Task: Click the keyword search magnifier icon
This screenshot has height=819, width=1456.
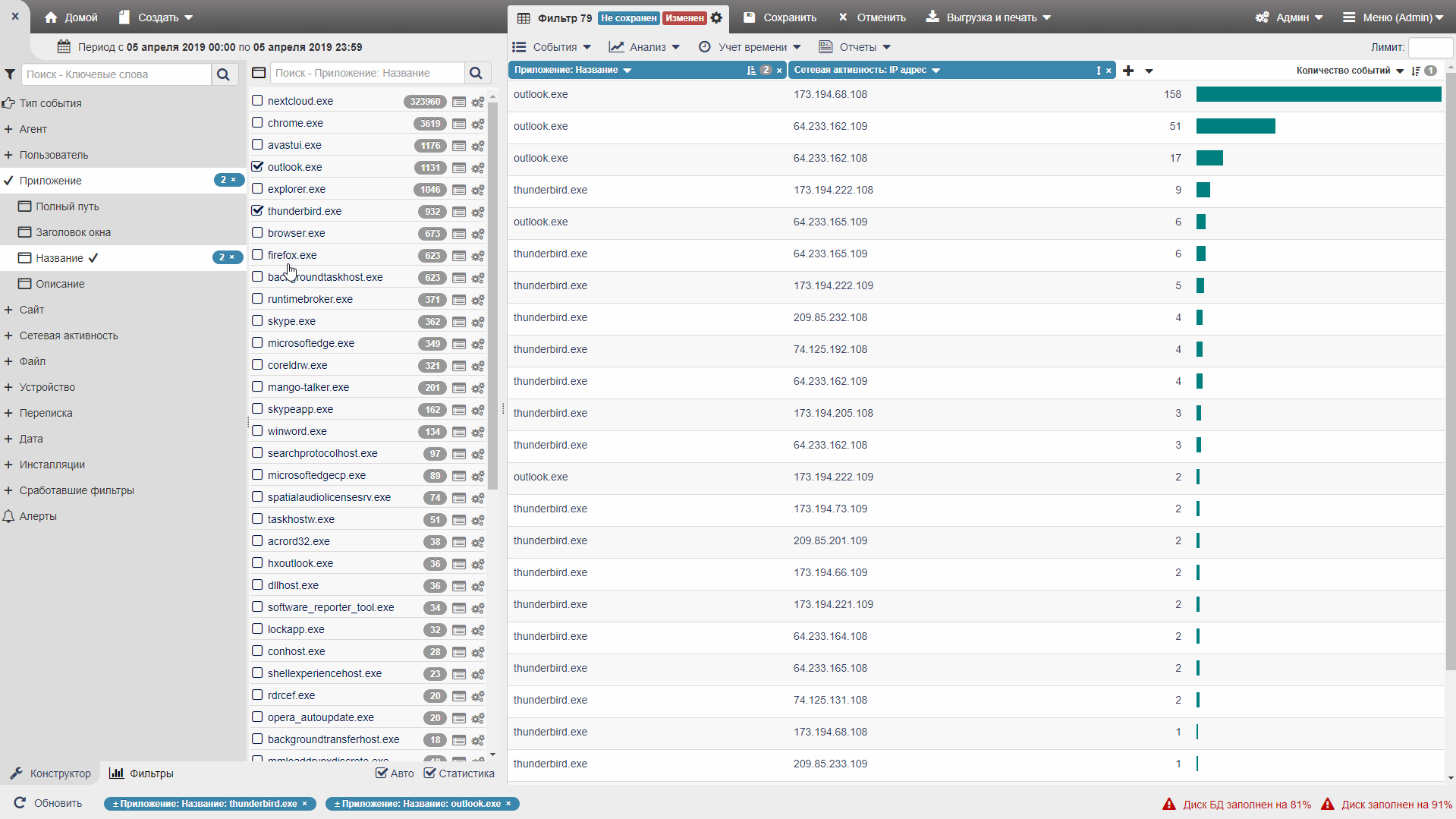Action: [x=223, y=74]
